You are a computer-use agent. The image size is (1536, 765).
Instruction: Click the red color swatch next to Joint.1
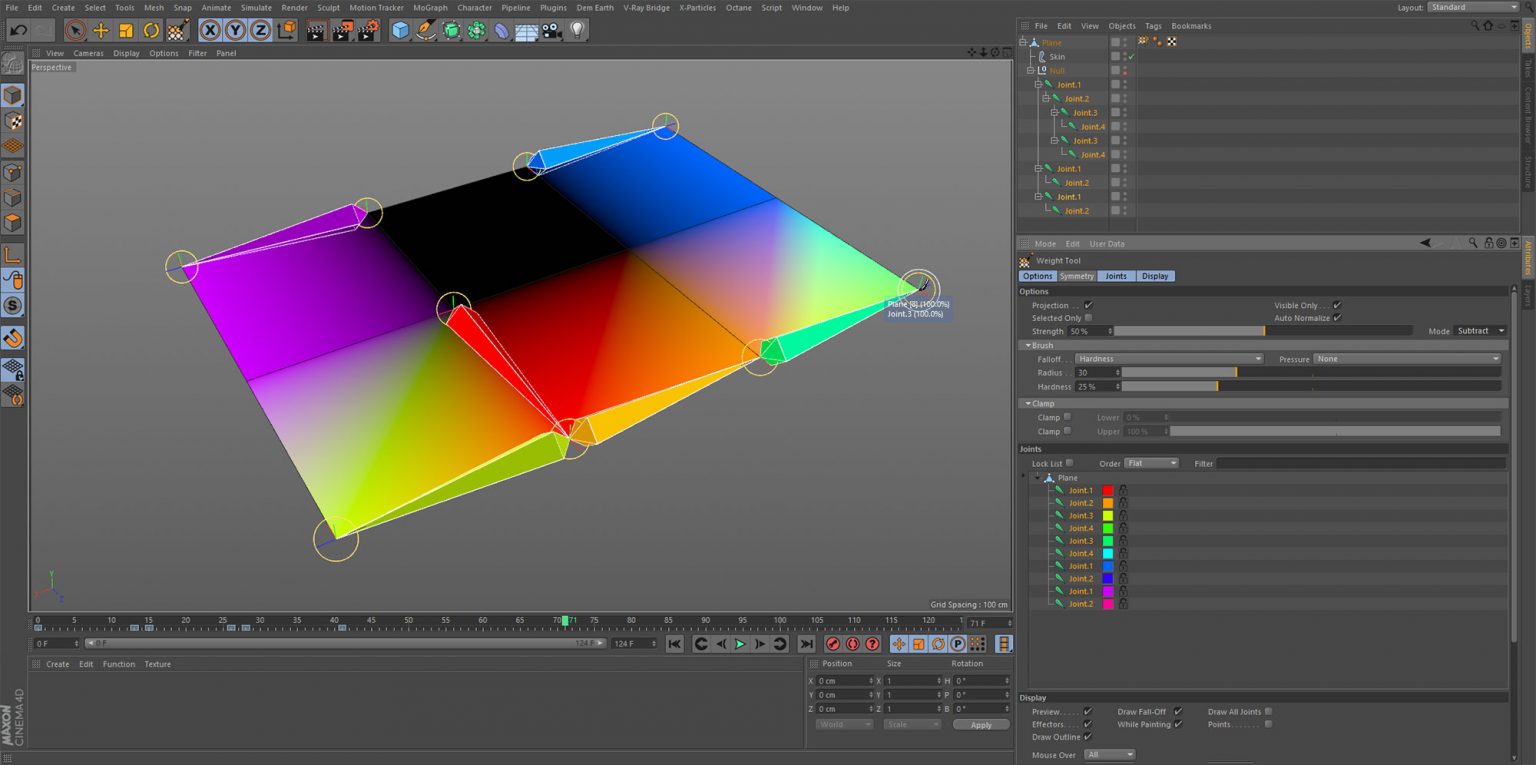pyautogui.click(x=1110, y=490)
